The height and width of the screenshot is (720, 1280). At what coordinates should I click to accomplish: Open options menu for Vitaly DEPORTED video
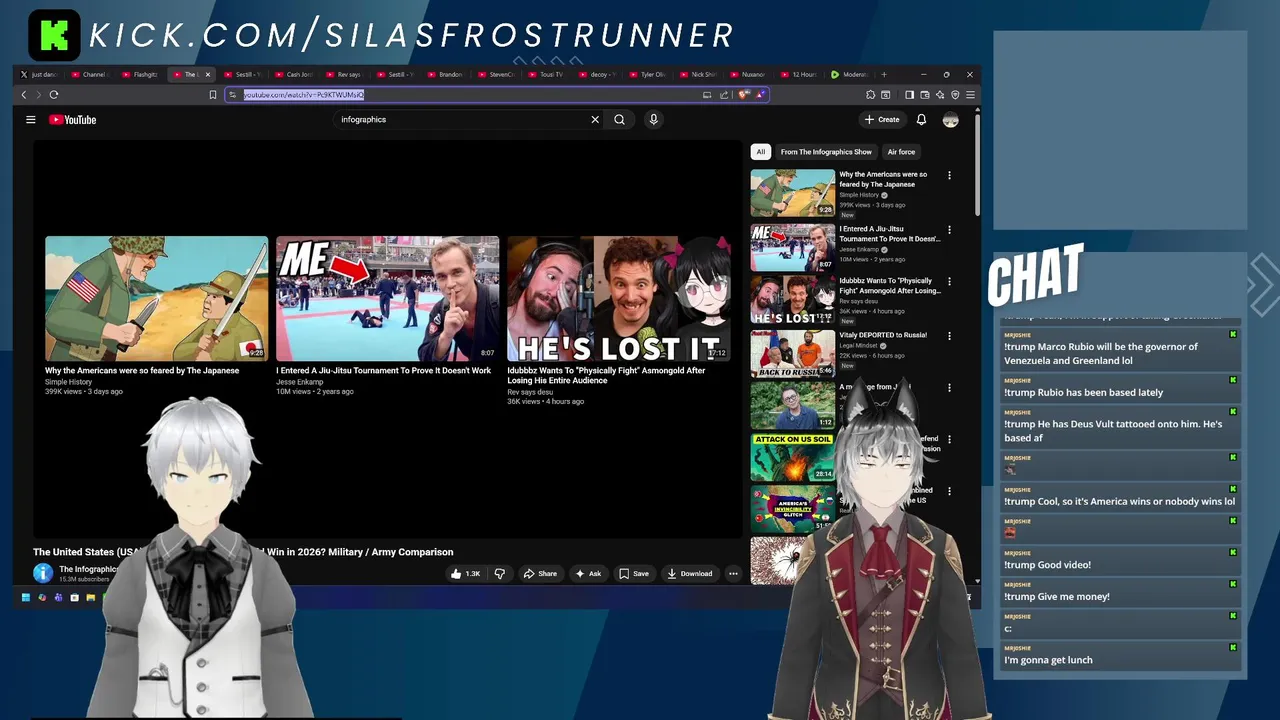coord(949,336)
